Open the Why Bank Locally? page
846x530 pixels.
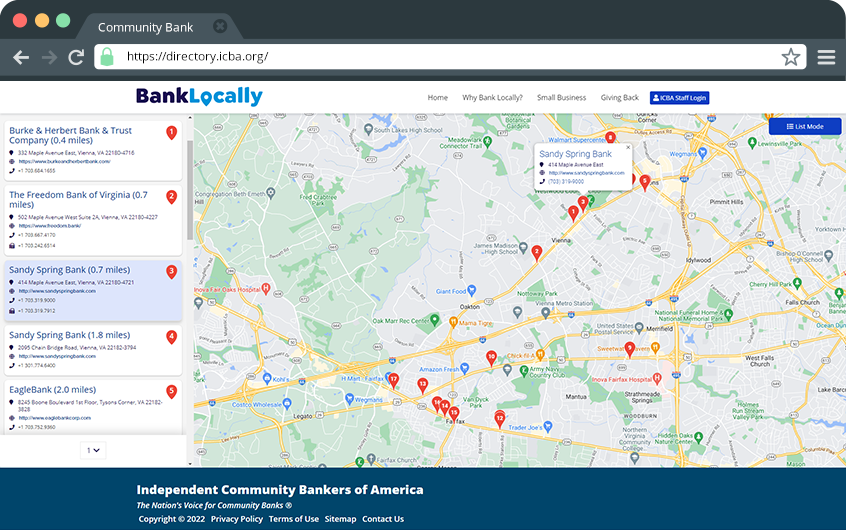coord(492,98)
